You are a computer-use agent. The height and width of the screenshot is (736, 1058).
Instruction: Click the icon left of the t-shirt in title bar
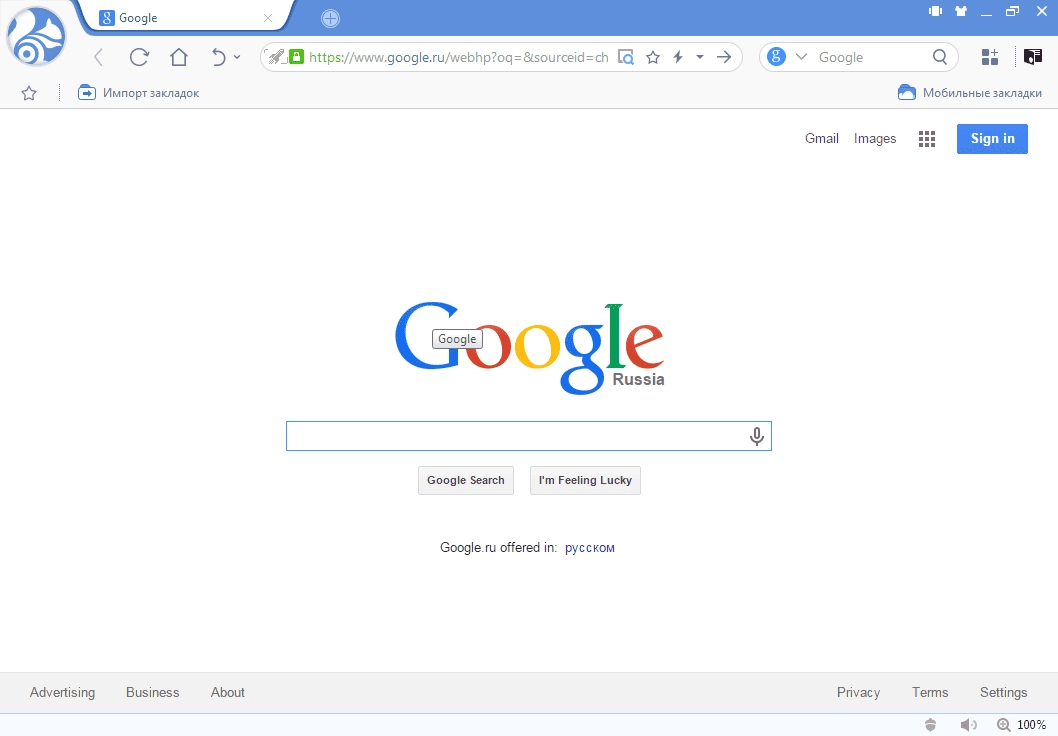[x=935, y=11]
